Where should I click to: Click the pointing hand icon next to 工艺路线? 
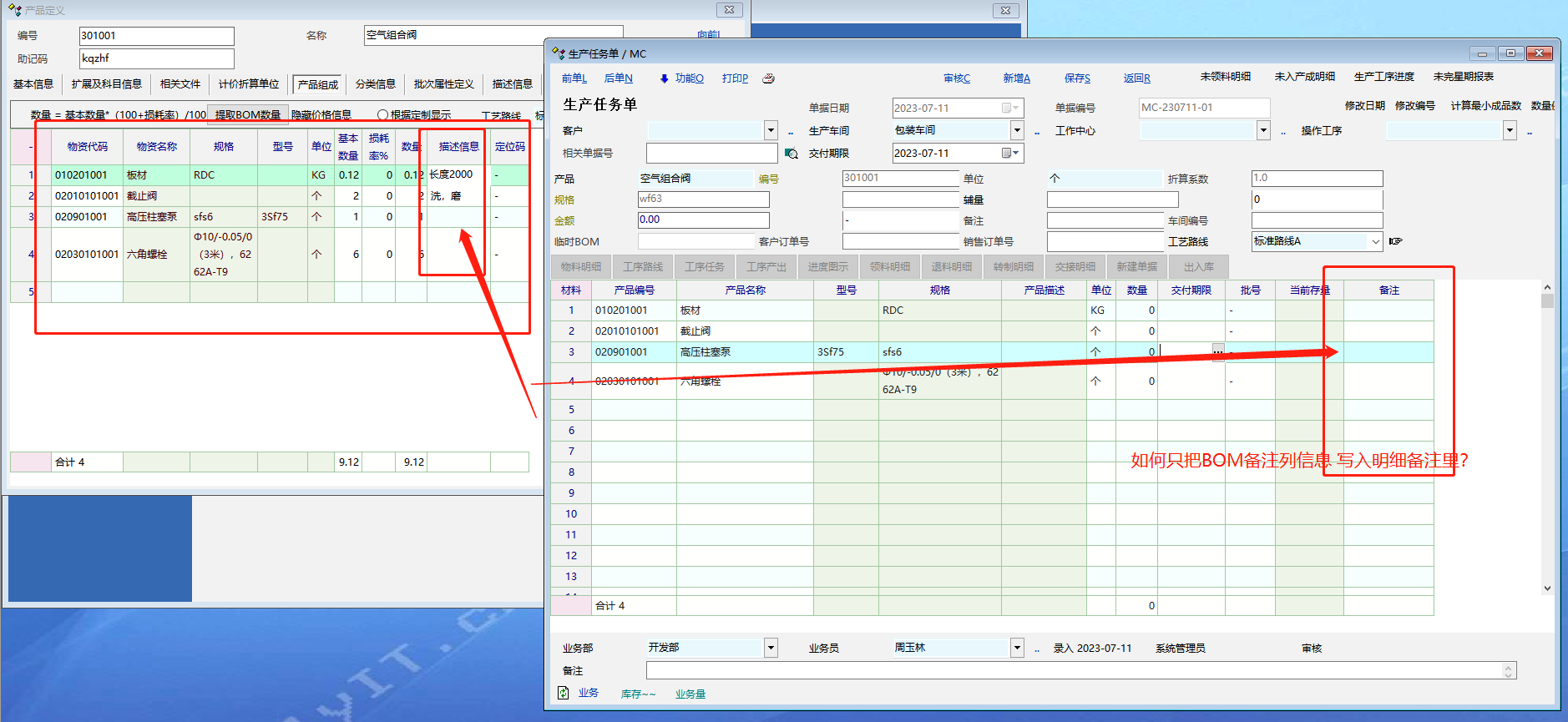tap(1395, 241)
